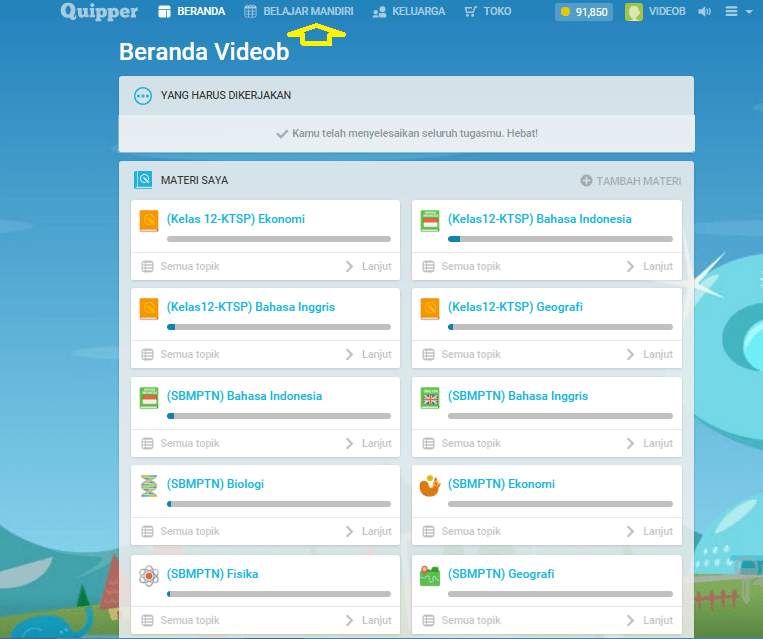Click the plus icon beside Tambah Materi
This screenshot has height=639, width=763.
click(586, 181)
